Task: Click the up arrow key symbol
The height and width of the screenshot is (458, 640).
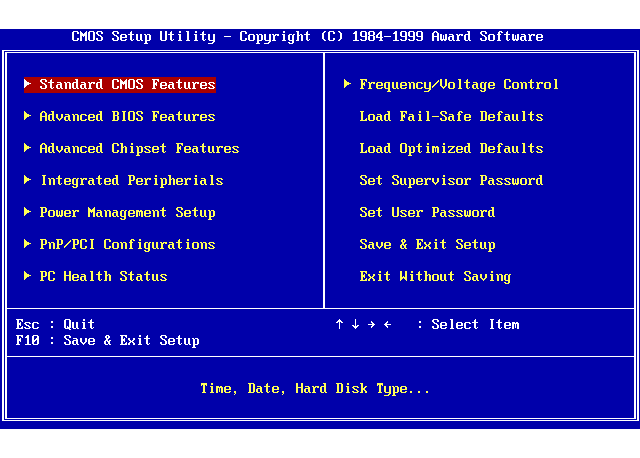Action: [339, 325]
